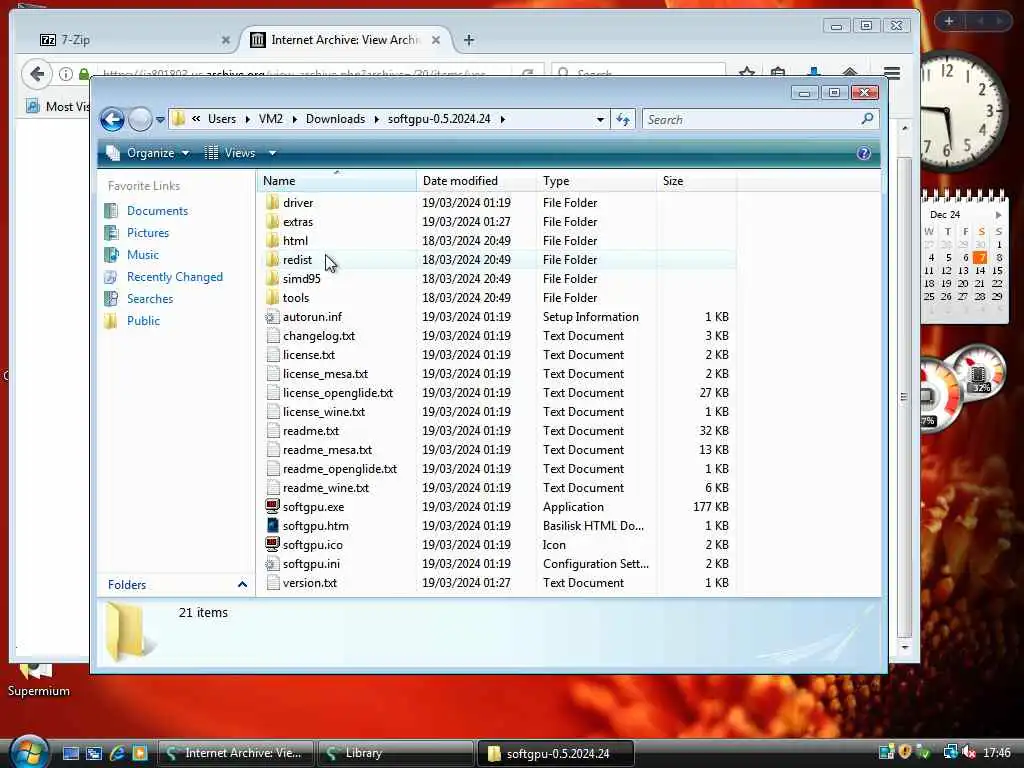The height and width of the screenshot is (768, 1024).
Task: Expand the address bar history dropdown
Action: [600, 120]
